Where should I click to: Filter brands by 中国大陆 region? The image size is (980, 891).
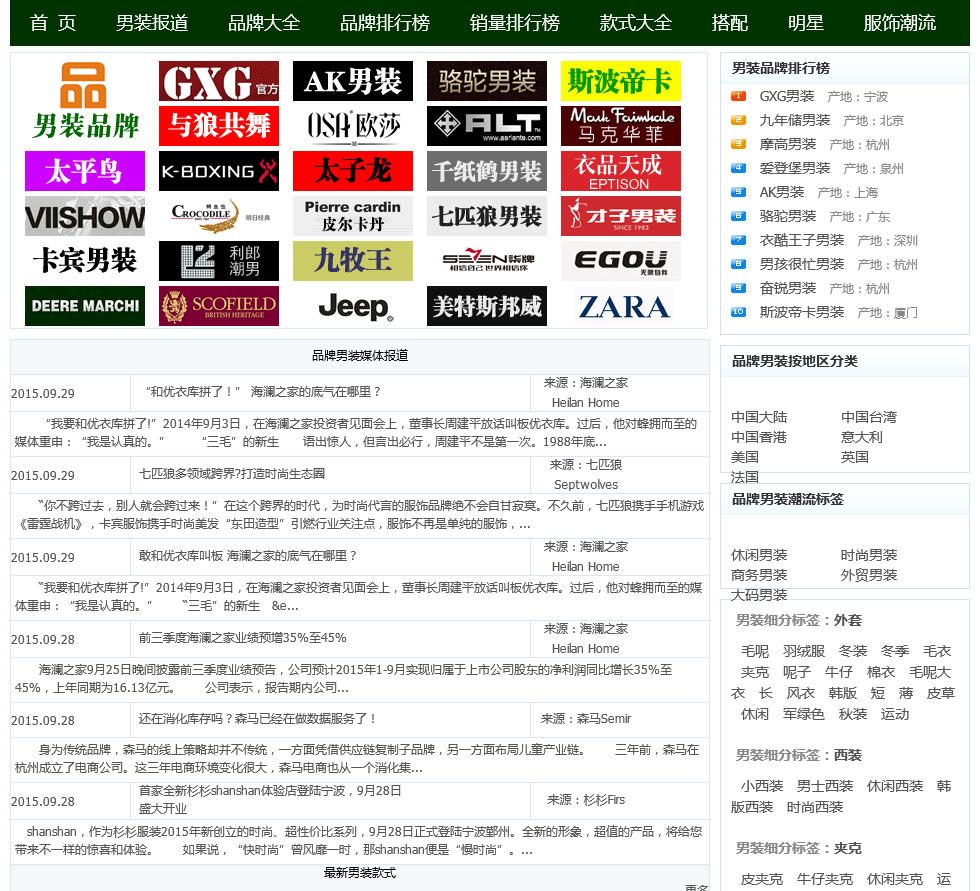(759, 417)
